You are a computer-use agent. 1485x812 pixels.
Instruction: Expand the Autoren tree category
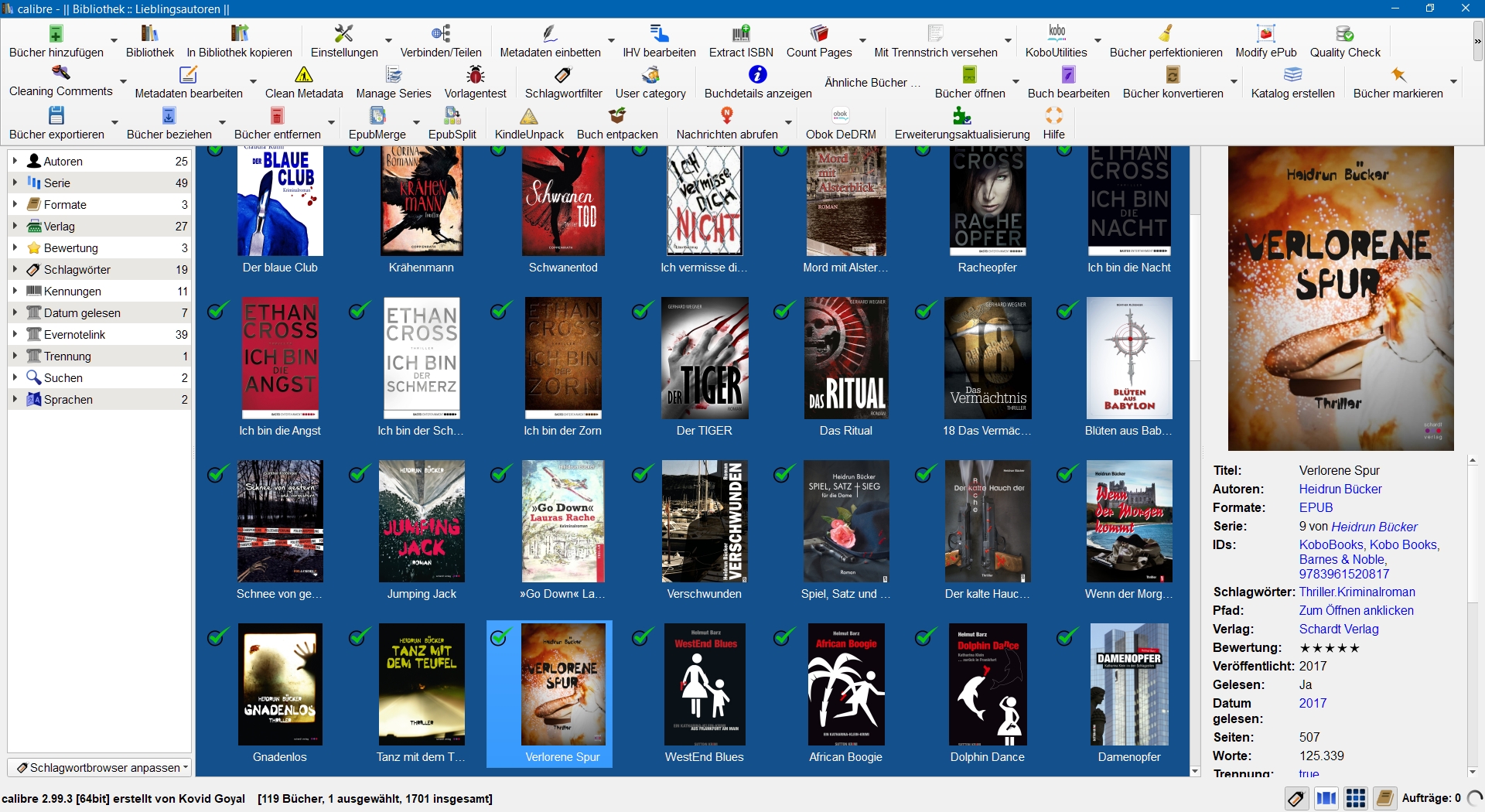pos(15,161)
